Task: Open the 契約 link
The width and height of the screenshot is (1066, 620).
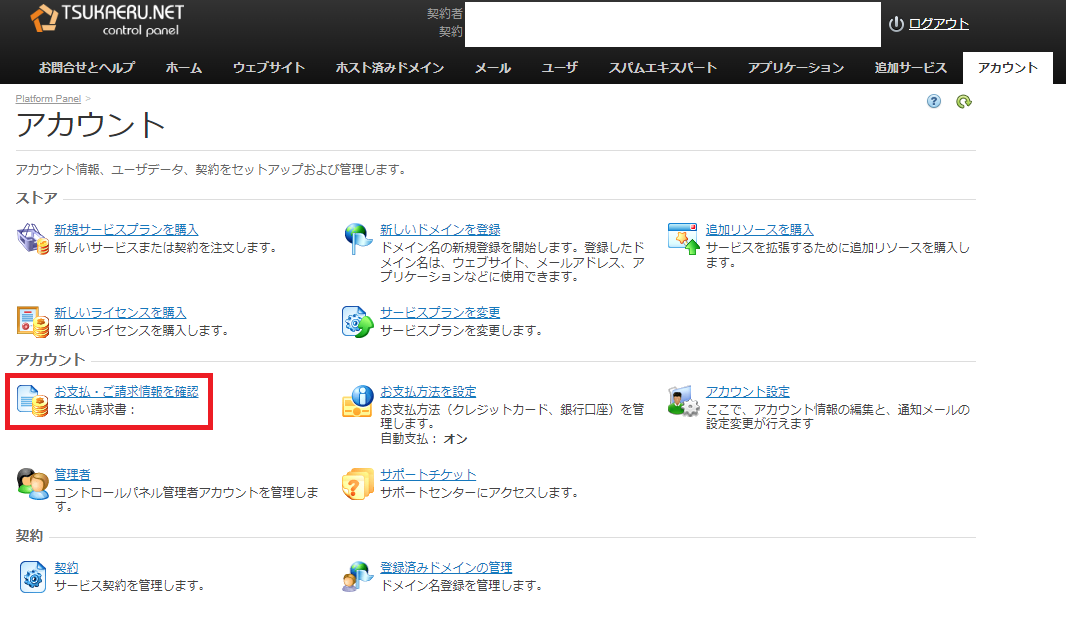Action: 67,568
